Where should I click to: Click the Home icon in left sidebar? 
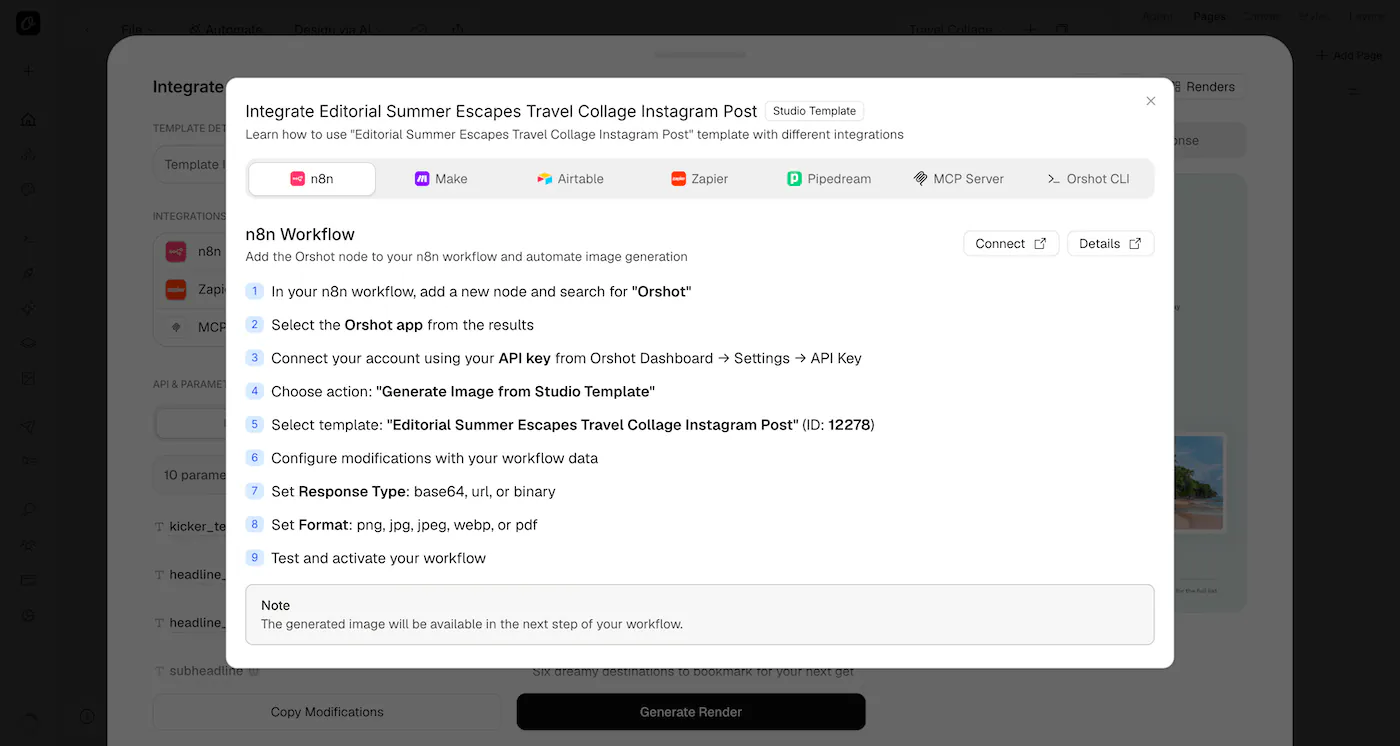[x=28, y=120]
